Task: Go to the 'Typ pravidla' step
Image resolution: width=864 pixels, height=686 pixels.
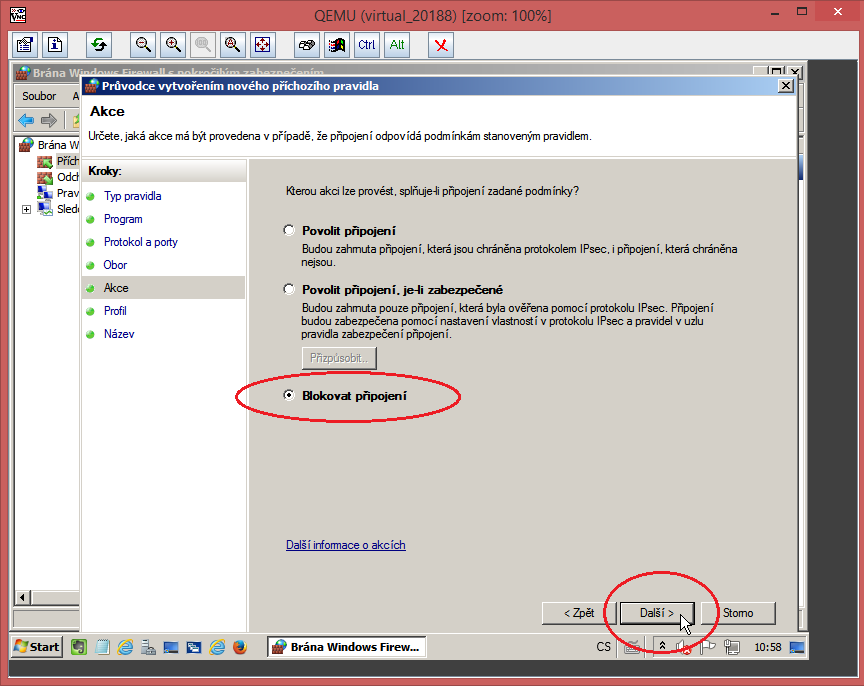Action: point(133,196)
